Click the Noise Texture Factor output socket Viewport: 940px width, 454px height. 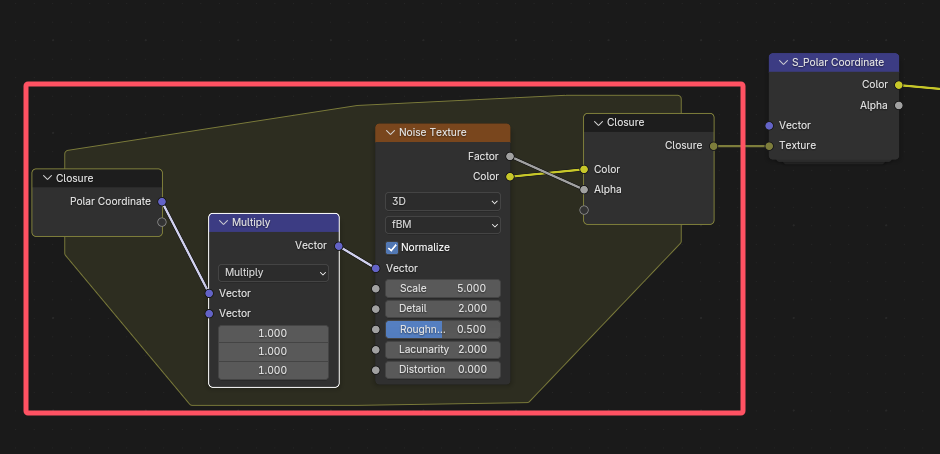click(x=510, y=157)
